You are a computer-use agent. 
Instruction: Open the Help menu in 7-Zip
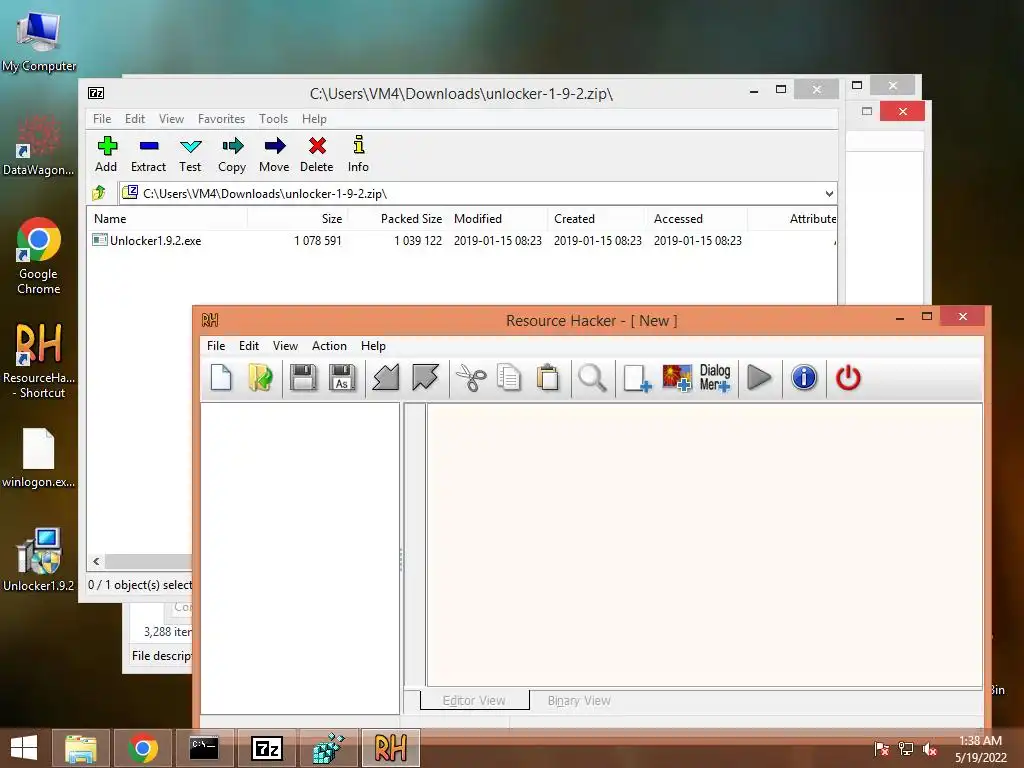314,119
